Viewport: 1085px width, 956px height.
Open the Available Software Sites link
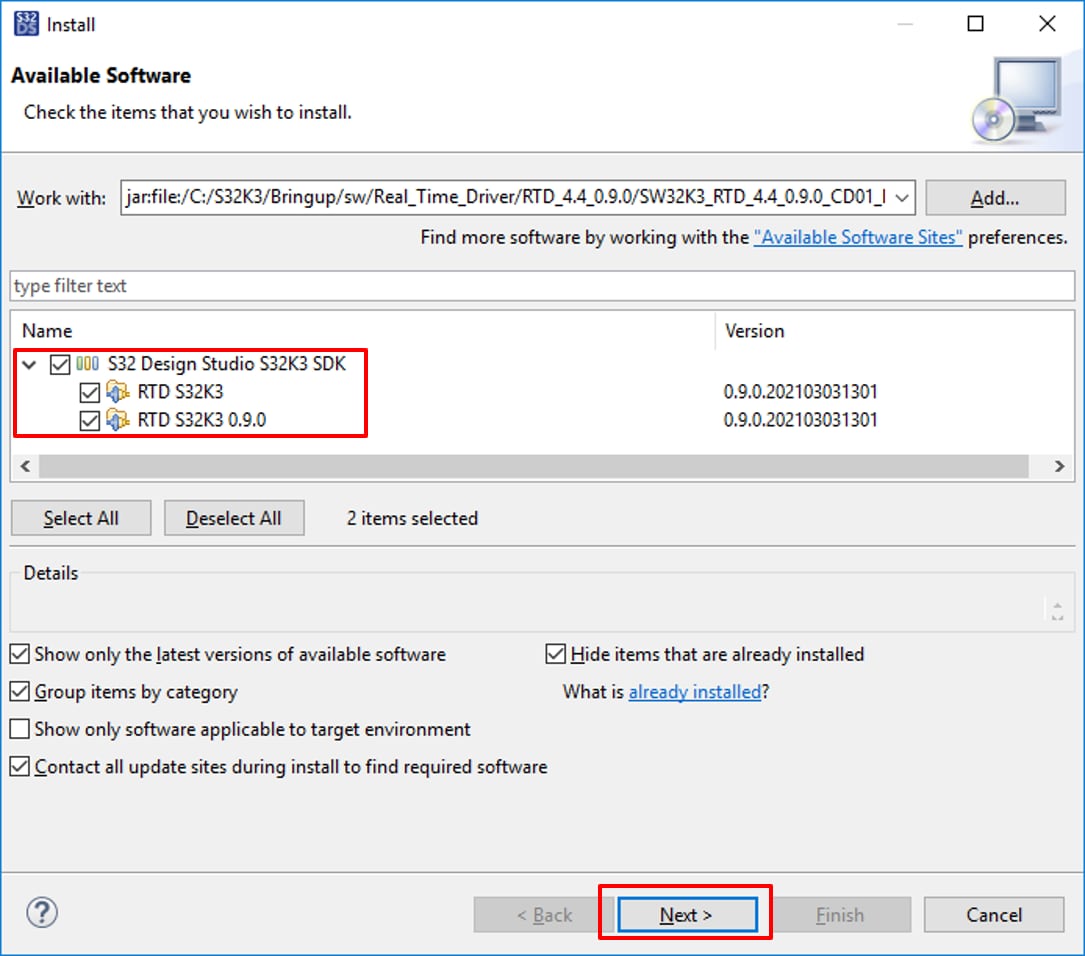(858, 238)
